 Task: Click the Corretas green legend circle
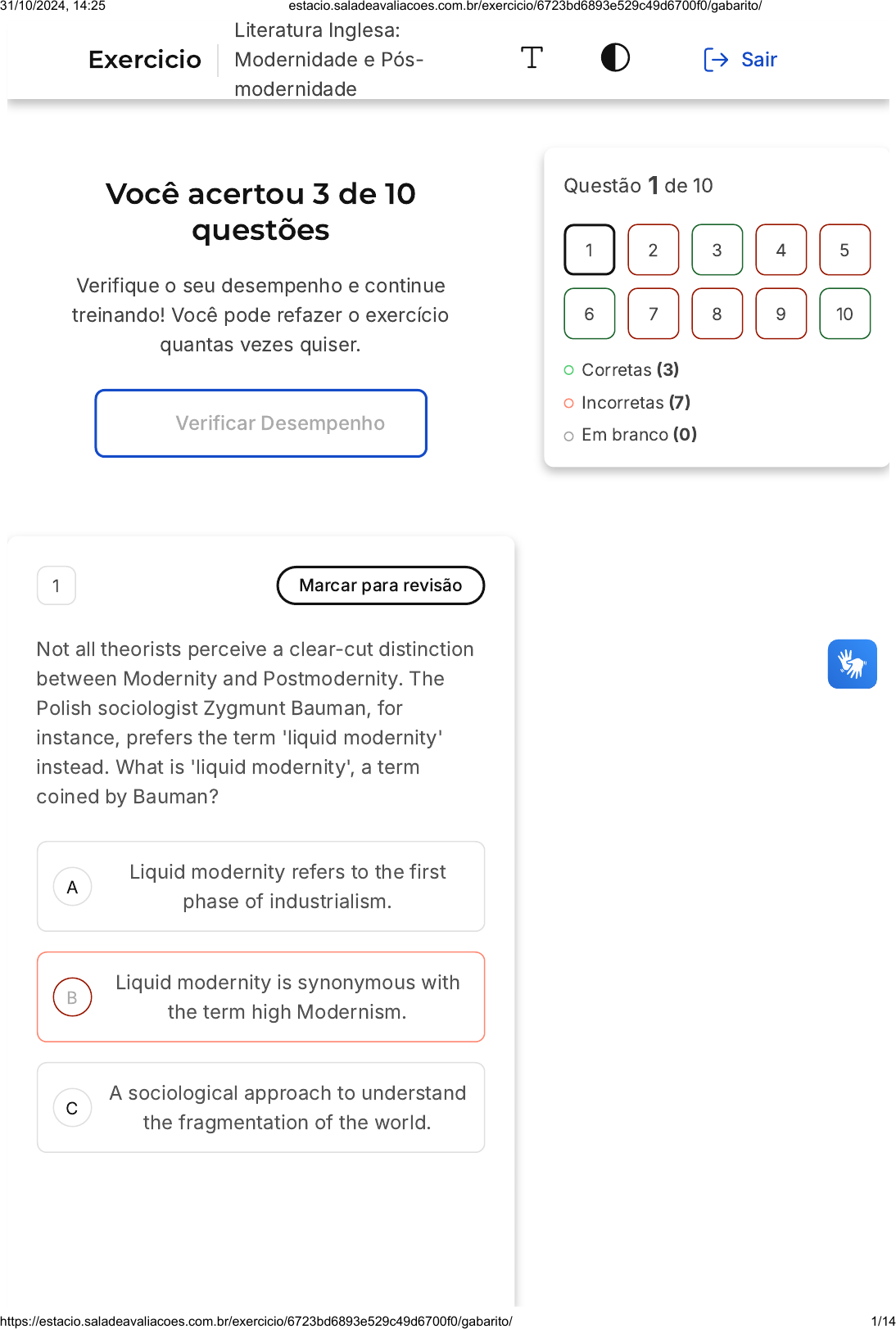569,370
